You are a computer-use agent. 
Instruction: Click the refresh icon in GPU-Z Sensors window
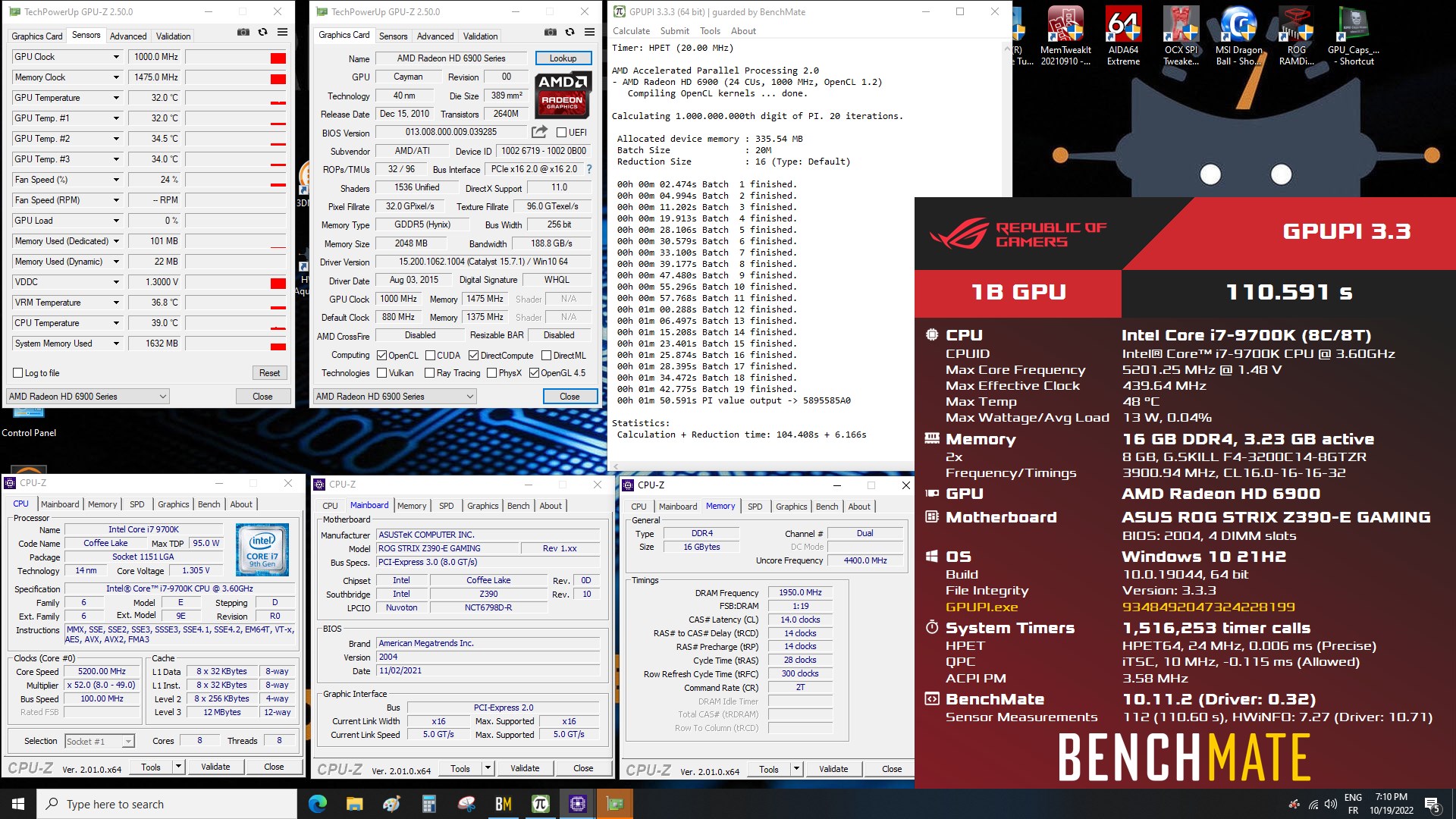262,32
